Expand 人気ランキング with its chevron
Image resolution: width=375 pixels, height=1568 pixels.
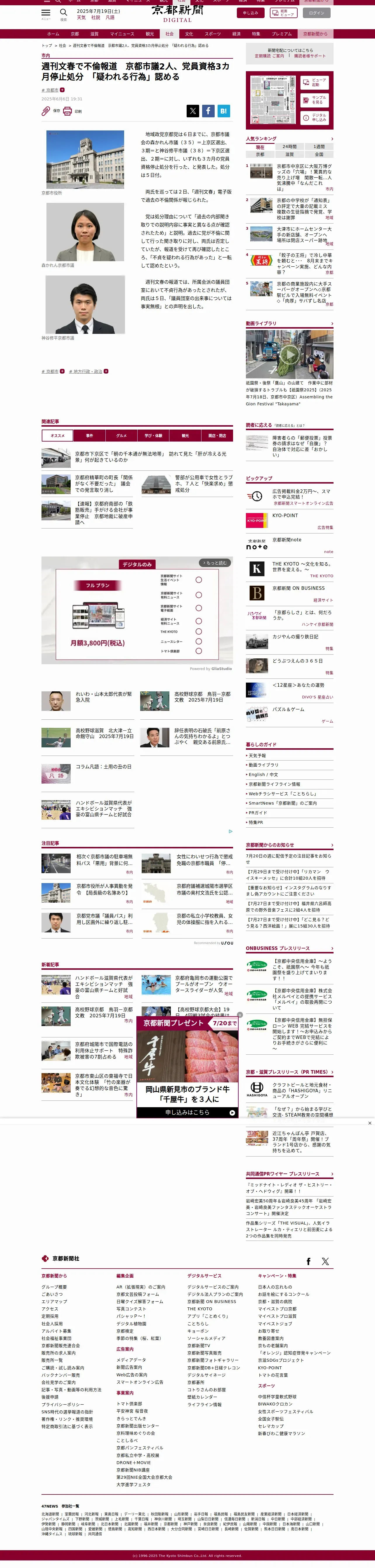[x=332, y=139]
